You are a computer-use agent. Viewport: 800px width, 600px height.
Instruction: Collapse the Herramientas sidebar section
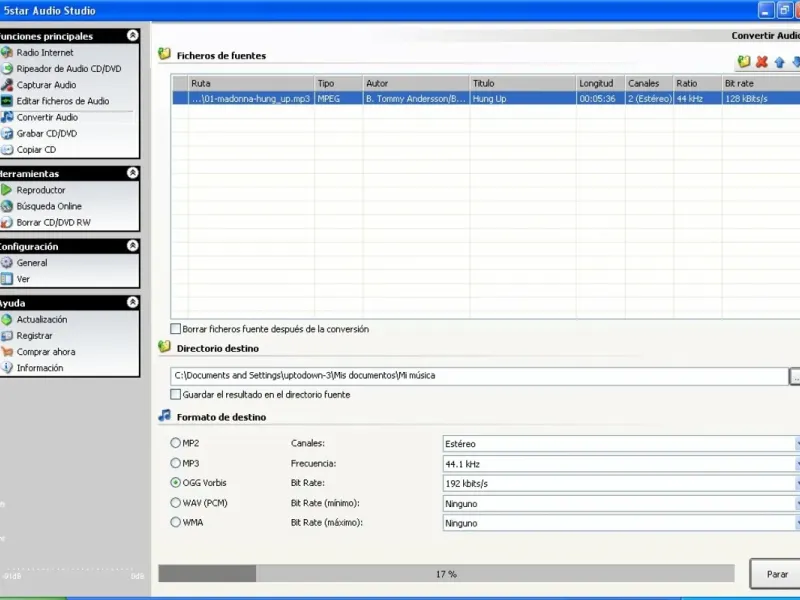tap(132, 173)
